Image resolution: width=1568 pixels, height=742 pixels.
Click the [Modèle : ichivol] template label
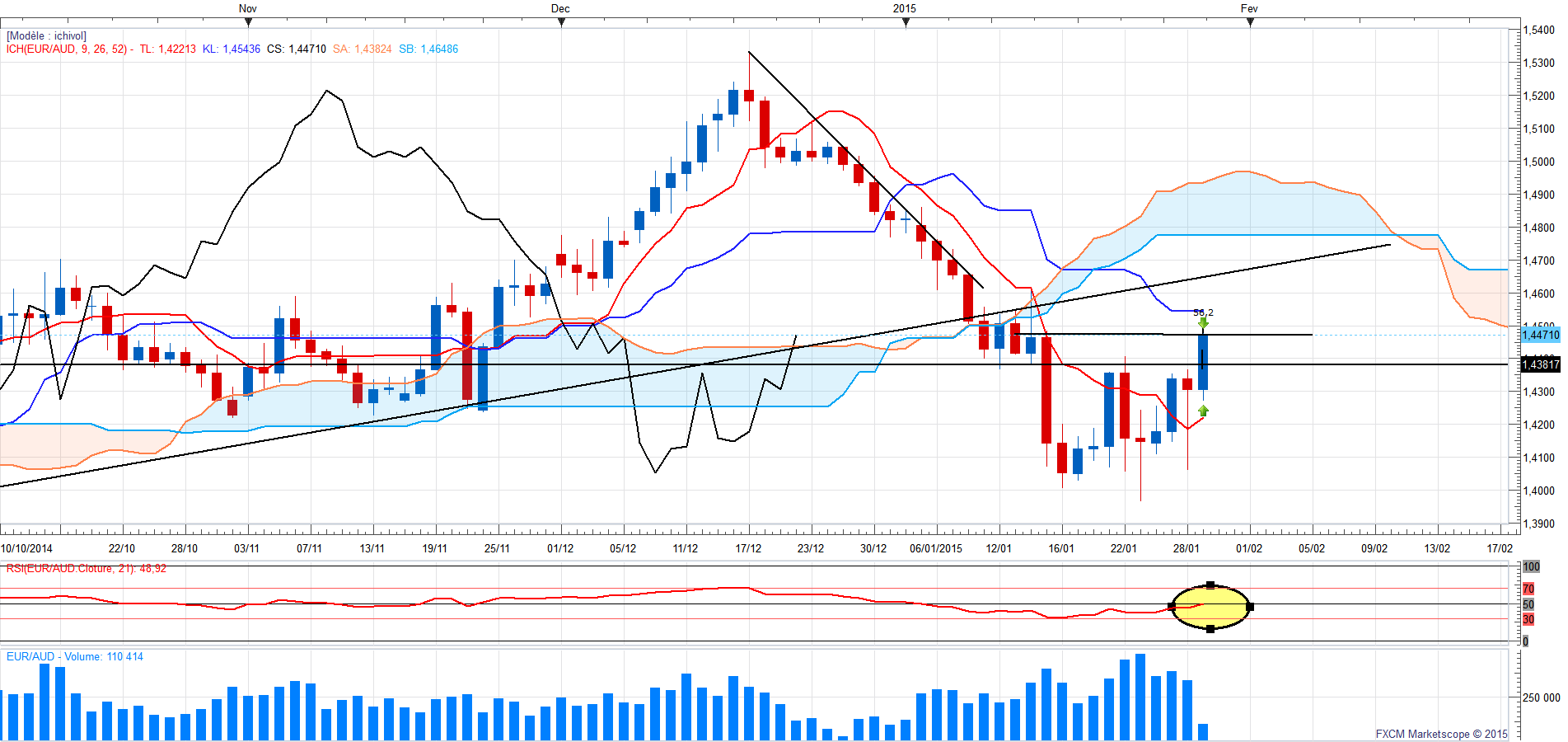coord(46,36)
